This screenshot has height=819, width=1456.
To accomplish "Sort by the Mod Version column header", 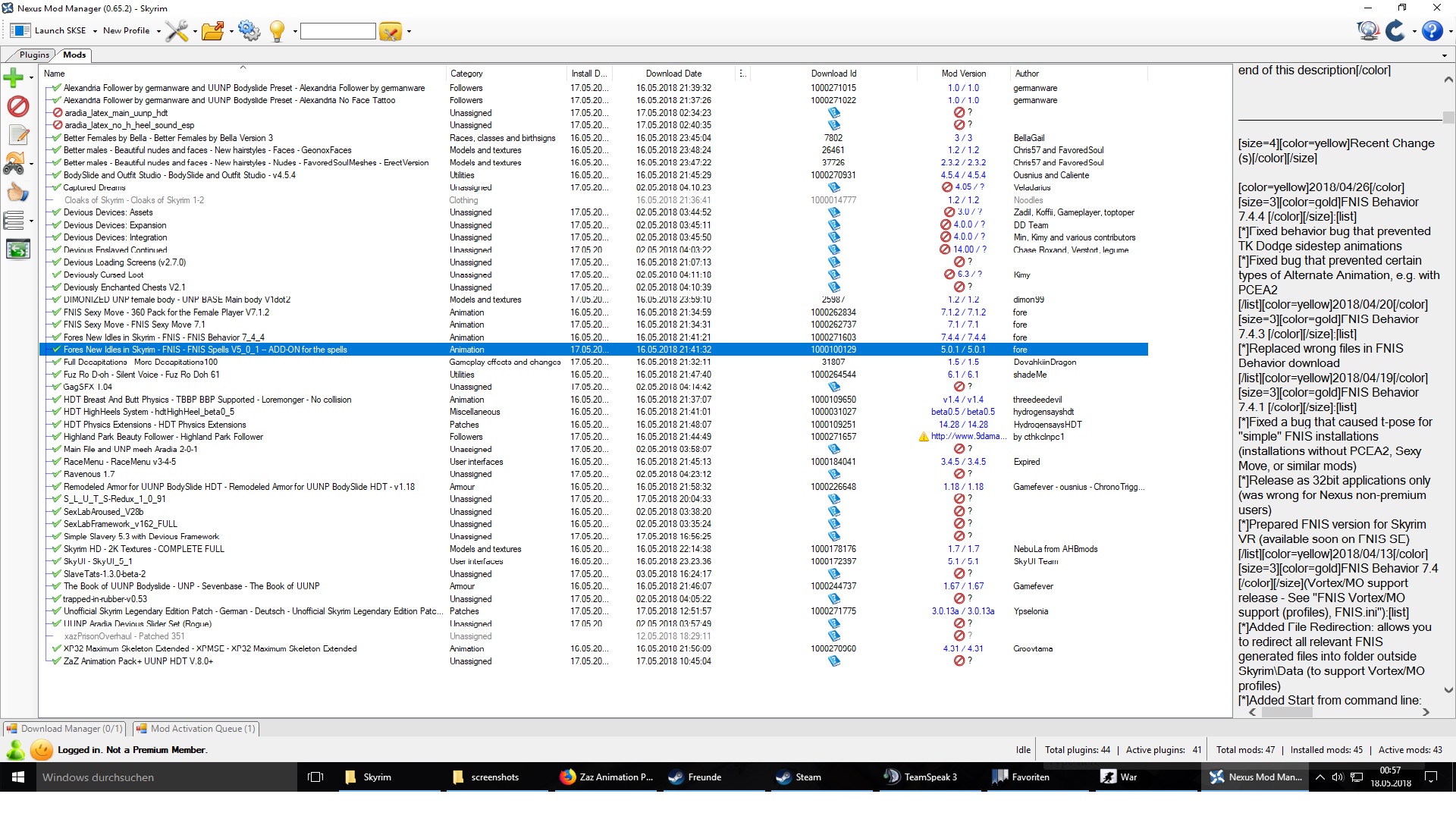I will coord(963,74).
